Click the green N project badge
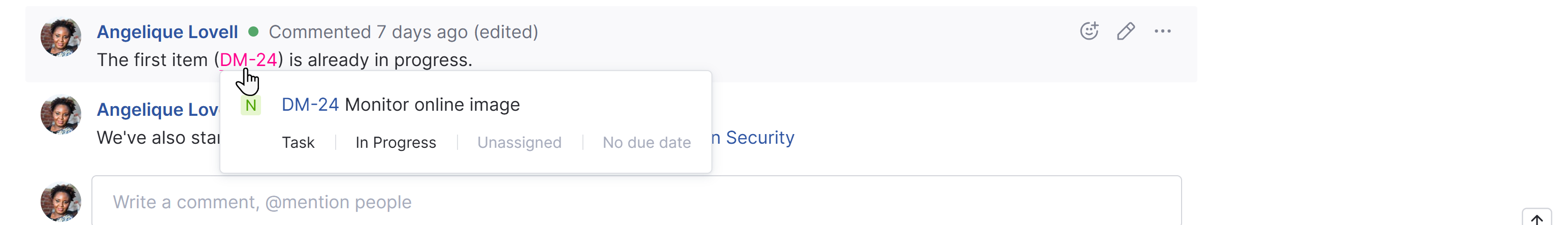The height and width of the screenshot is (225, 1568). click(x=251, y=105)
